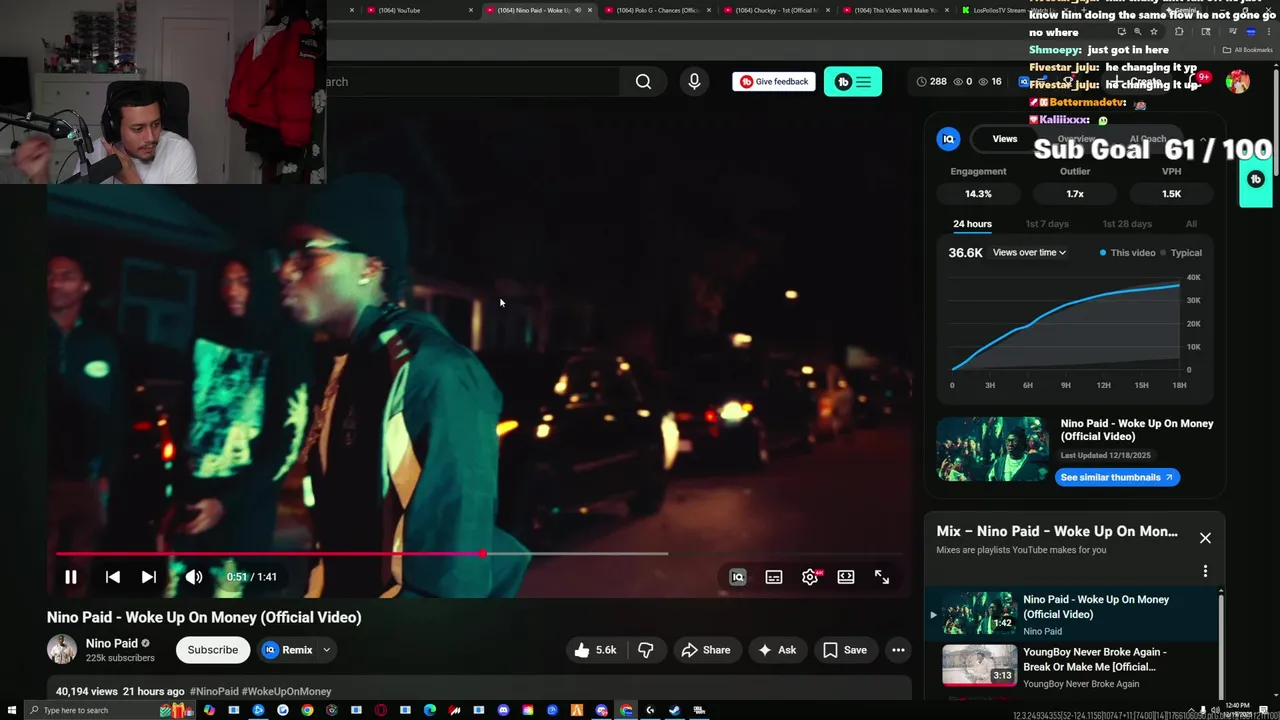1280x720 pixels.
Task: Open Discord from the taskbar
Action: [x=503, y=711]
